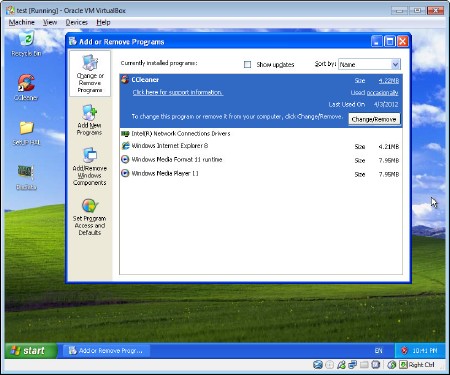
Task: Click Add or Remove Programs taskbar button
Action: 106,351
